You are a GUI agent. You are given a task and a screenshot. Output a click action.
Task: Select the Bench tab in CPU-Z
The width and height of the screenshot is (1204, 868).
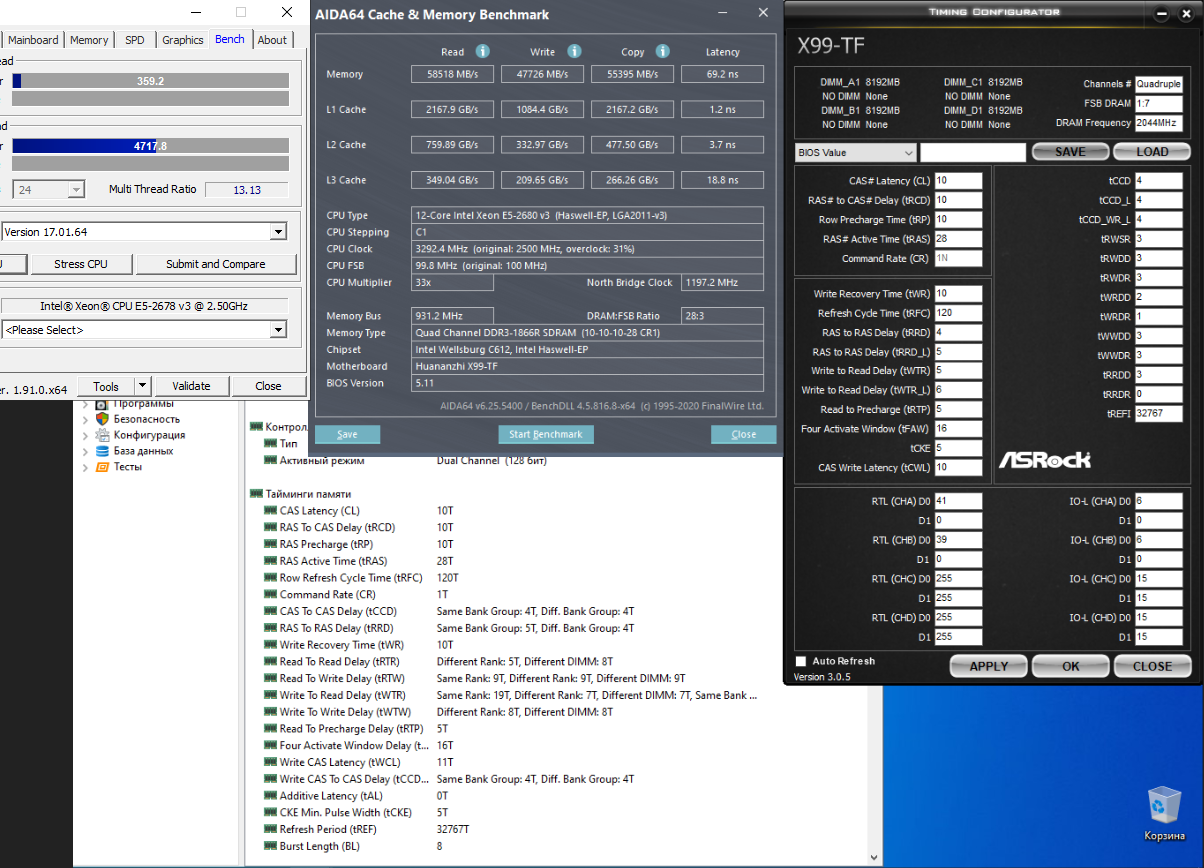pyautogui.click(x=230, y=39)
